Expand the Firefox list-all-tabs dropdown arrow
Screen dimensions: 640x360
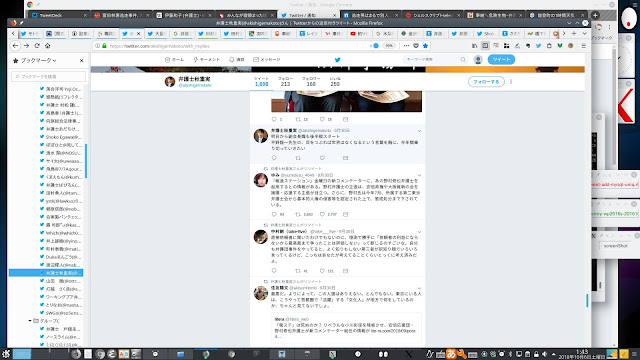tap(584, 33)
